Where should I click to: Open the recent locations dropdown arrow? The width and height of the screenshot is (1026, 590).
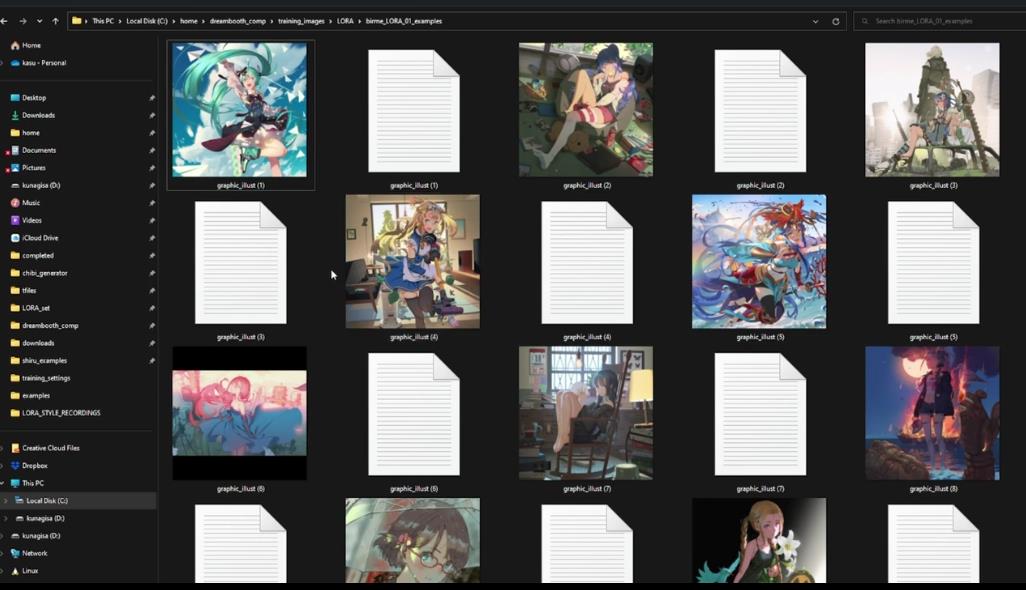click(39, 21)
